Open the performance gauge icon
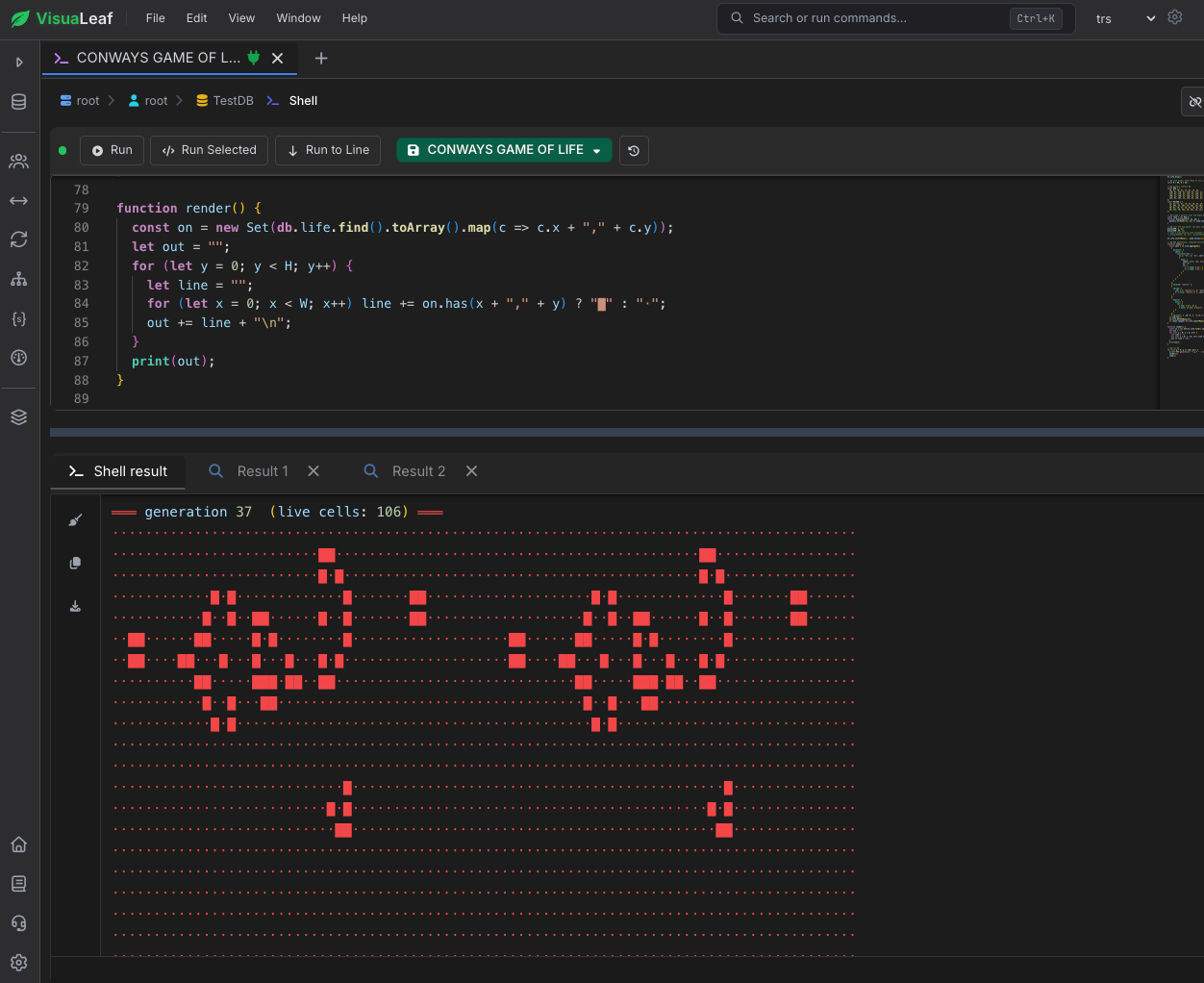 click(19, 358)
